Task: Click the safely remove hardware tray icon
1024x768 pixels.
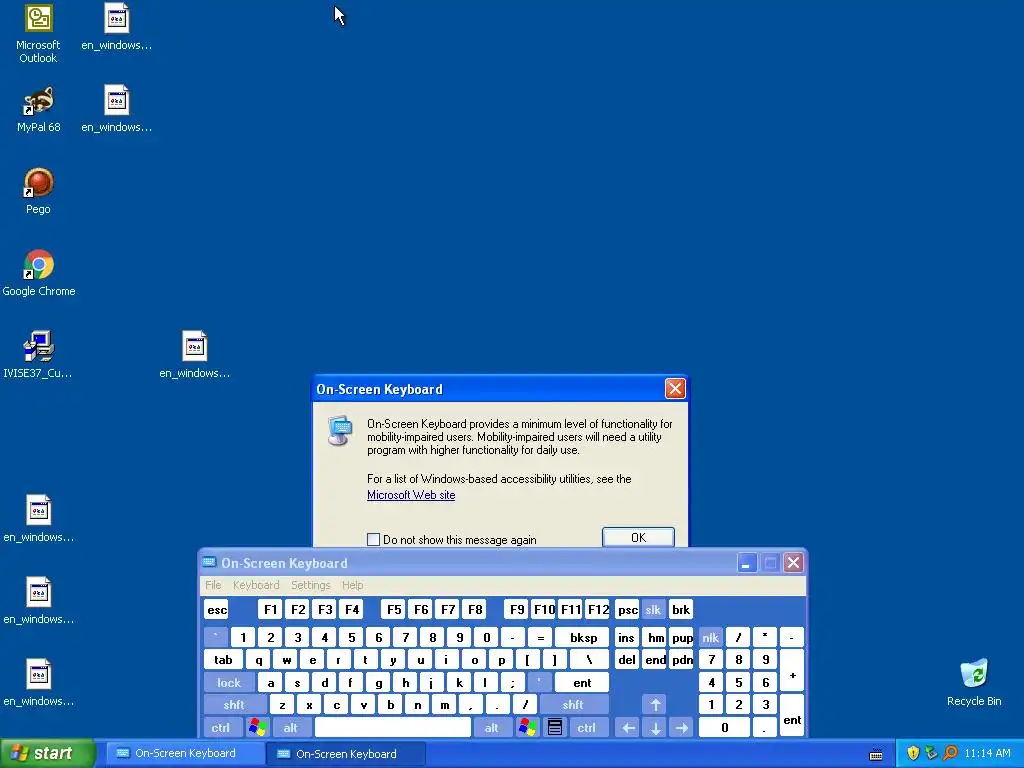Action: pos(931,753)
